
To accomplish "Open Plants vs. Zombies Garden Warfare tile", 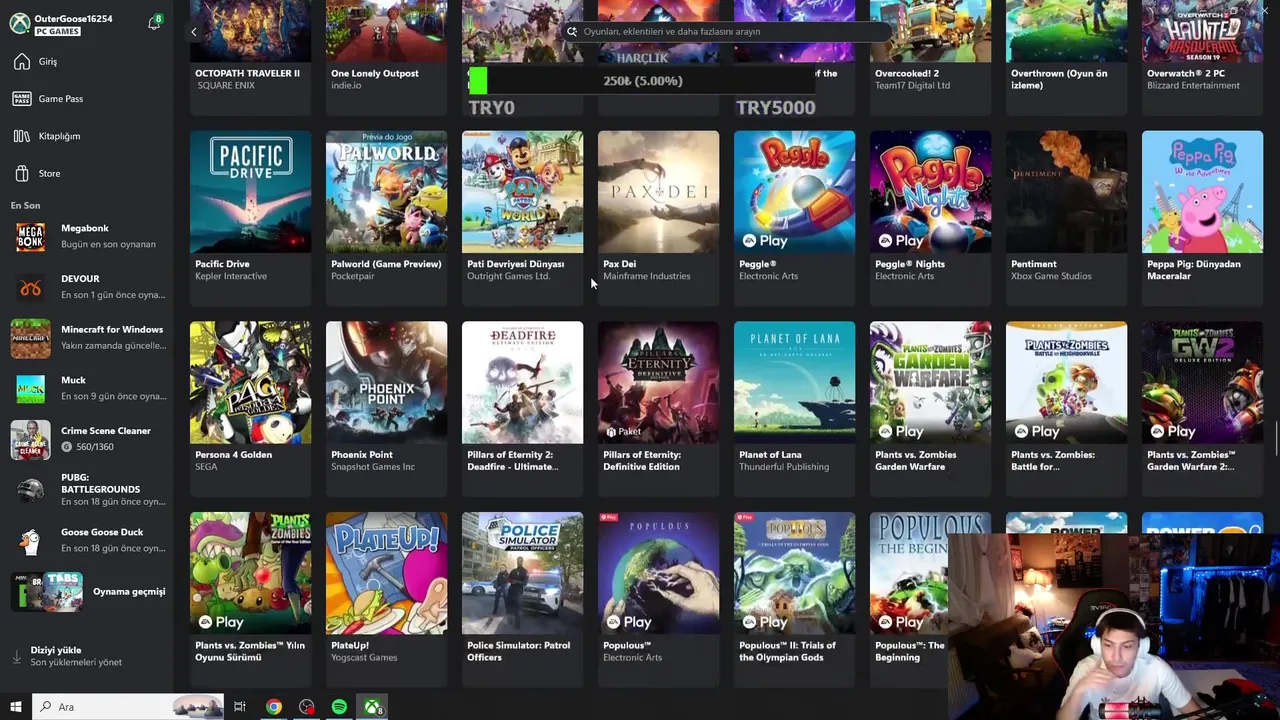I will coord(930,408).
